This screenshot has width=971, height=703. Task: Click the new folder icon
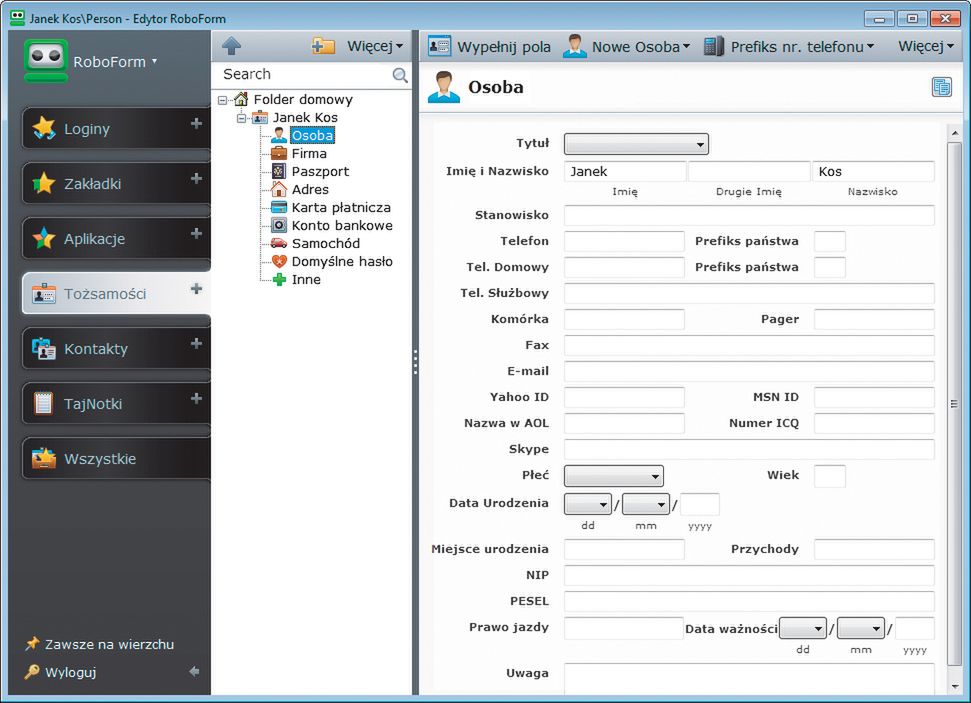coord(323,46)
